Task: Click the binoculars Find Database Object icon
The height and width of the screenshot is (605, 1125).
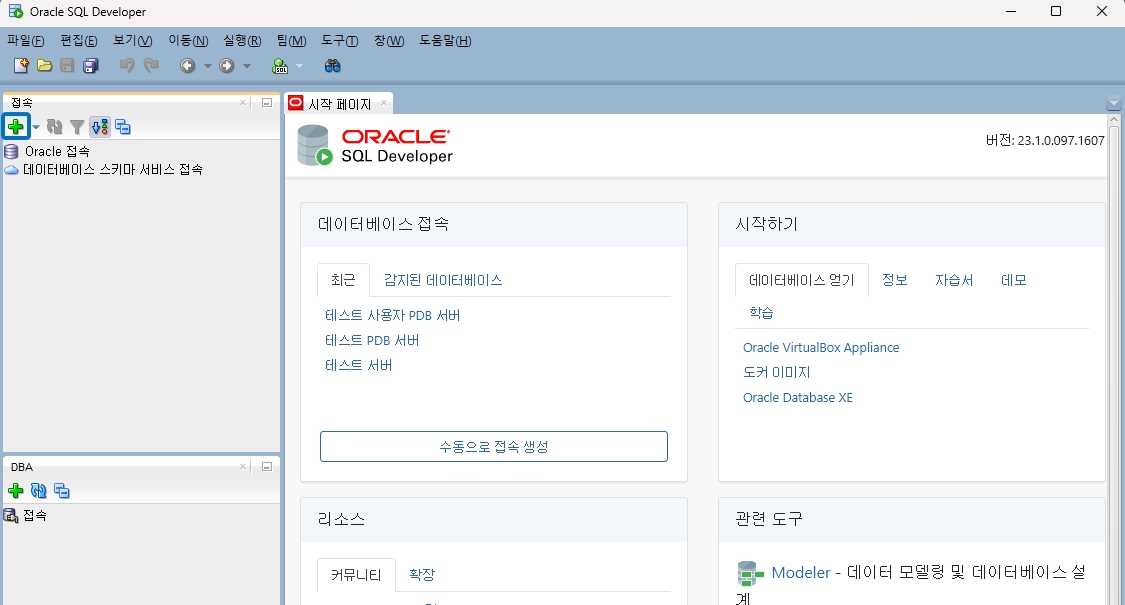Action: click(x=332, y=66)
